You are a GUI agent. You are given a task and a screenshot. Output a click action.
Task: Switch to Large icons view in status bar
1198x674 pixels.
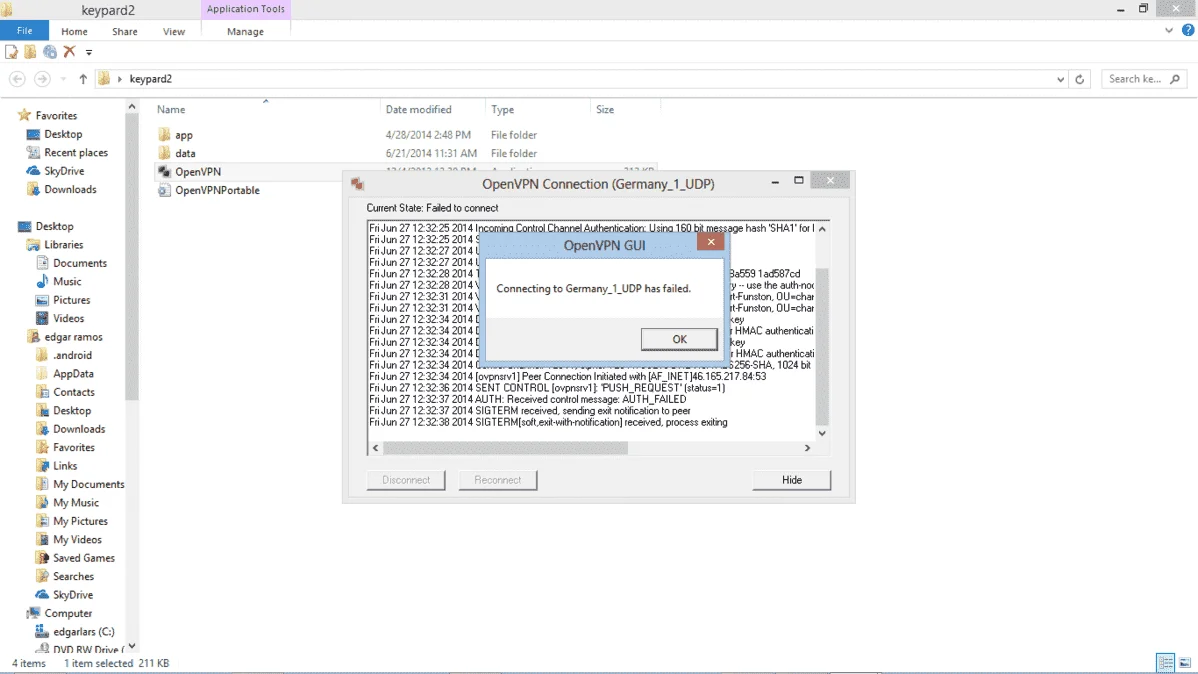[1184, 663]
